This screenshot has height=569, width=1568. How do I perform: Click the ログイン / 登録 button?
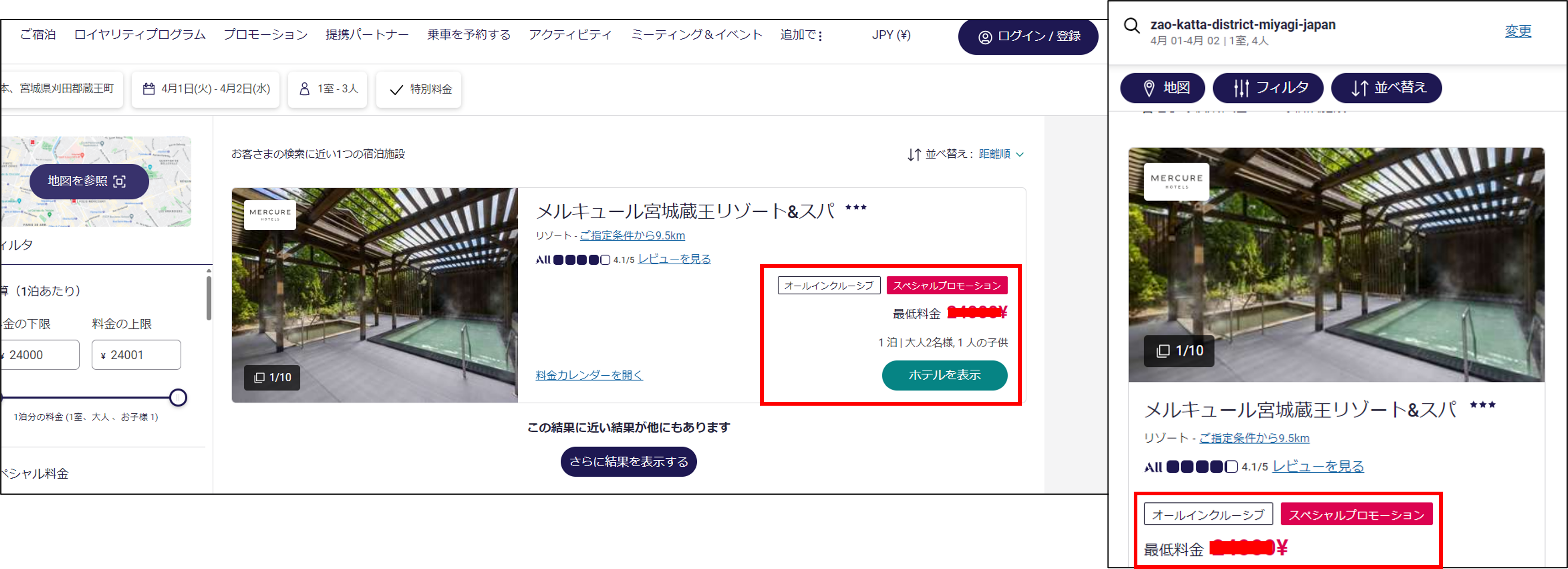click(1028, 37)
